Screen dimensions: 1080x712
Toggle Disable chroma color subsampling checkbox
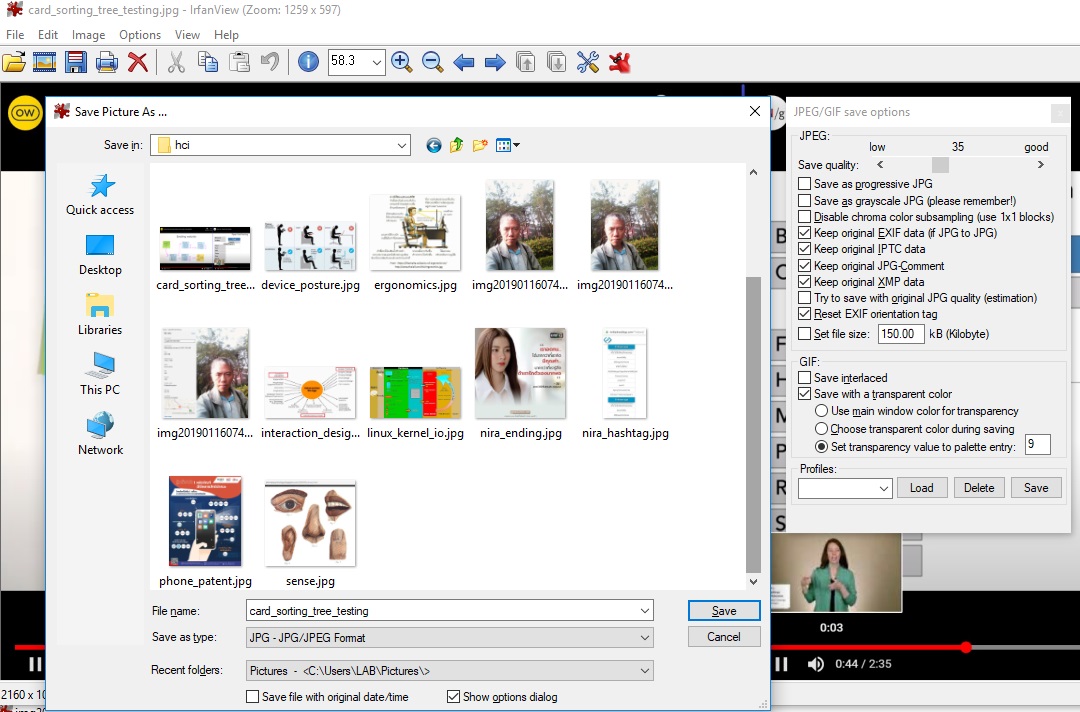coord(804,217)
